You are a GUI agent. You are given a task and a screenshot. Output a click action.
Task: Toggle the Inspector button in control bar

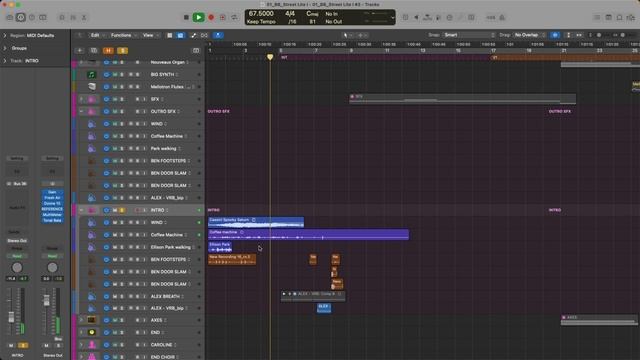(x=21, y=18)
